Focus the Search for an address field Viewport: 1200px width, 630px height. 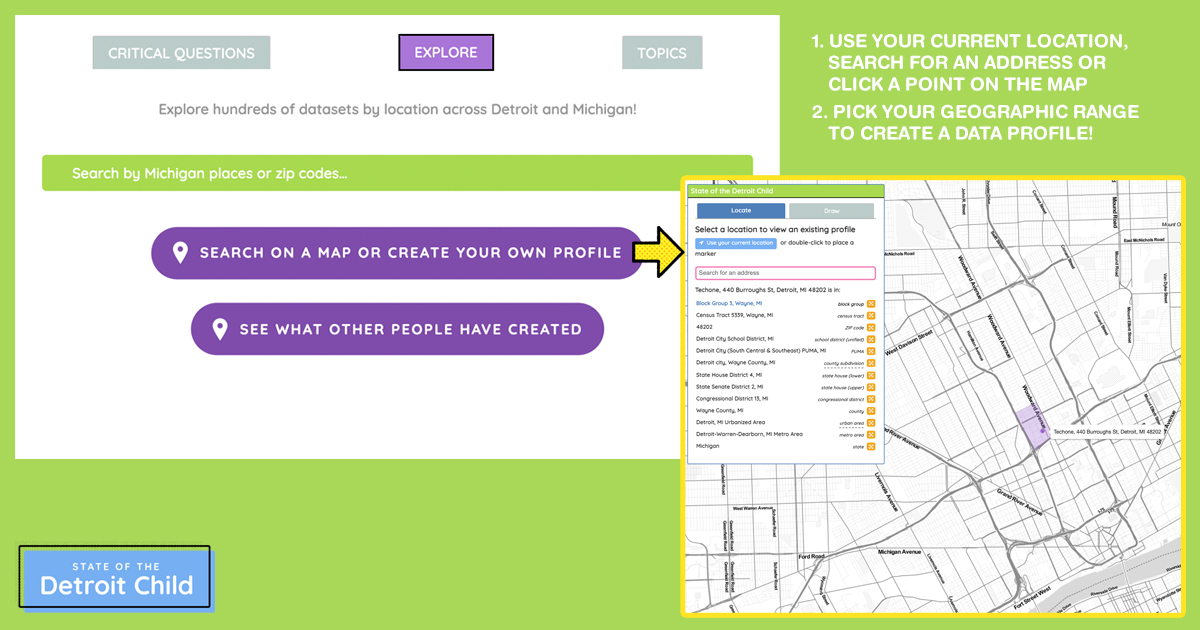[785, 273]
